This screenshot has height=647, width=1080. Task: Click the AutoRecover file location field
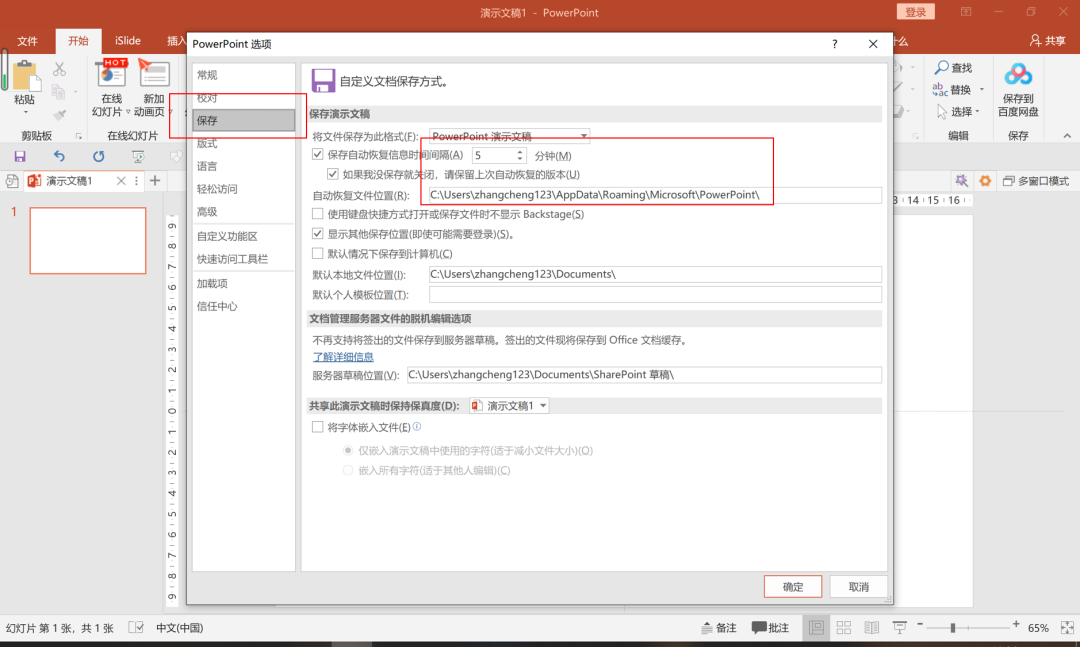[x=655, y=195]
